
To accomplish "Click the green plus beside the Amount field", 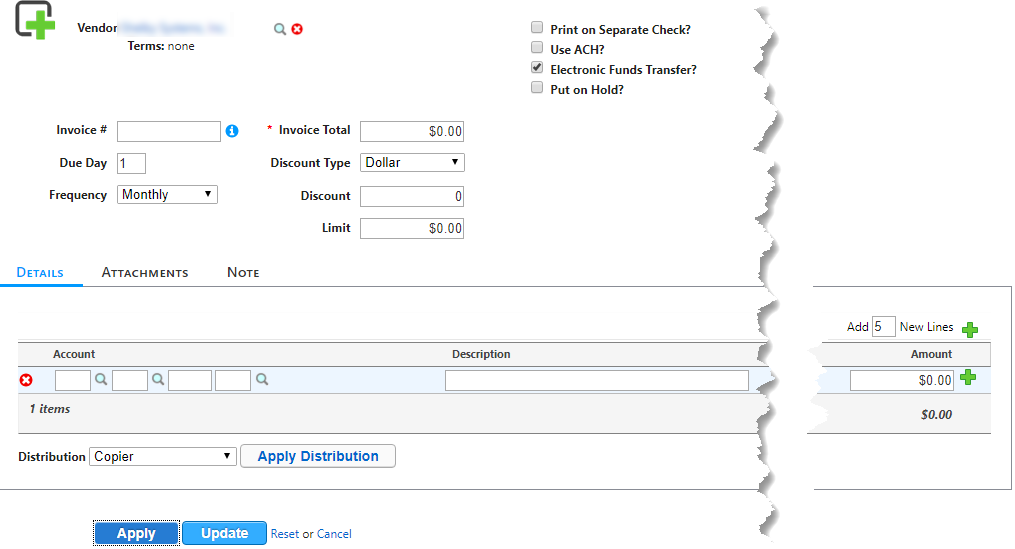I will point(967,378).
